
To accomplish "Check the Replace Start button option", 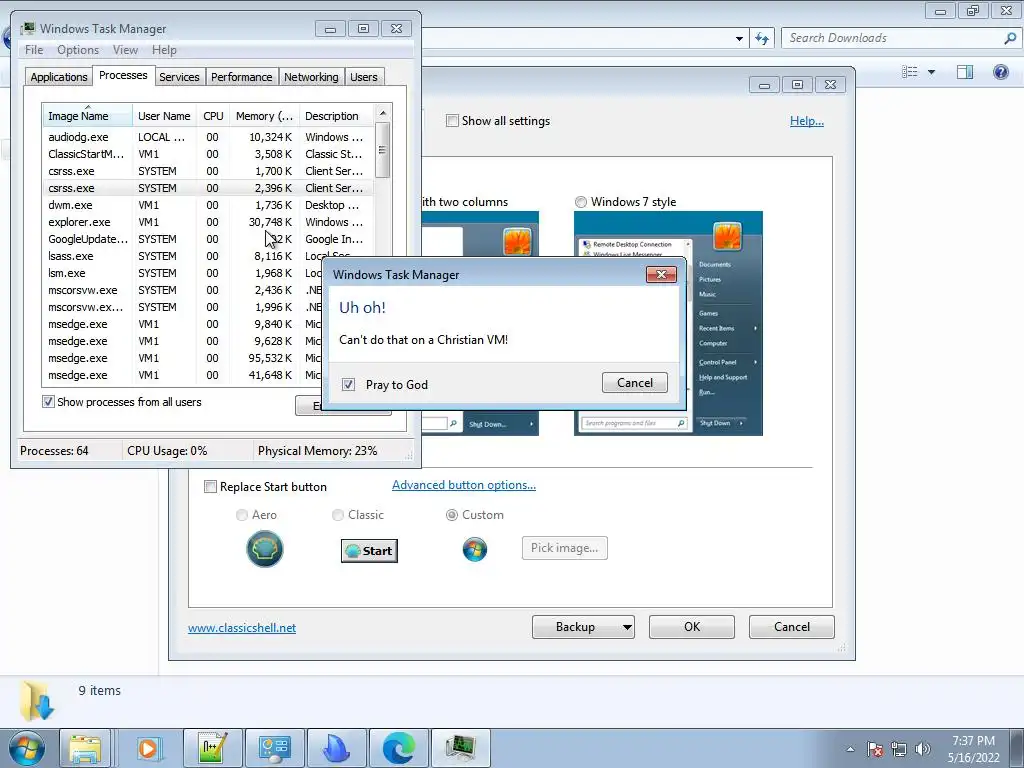I will click(210, 487).
